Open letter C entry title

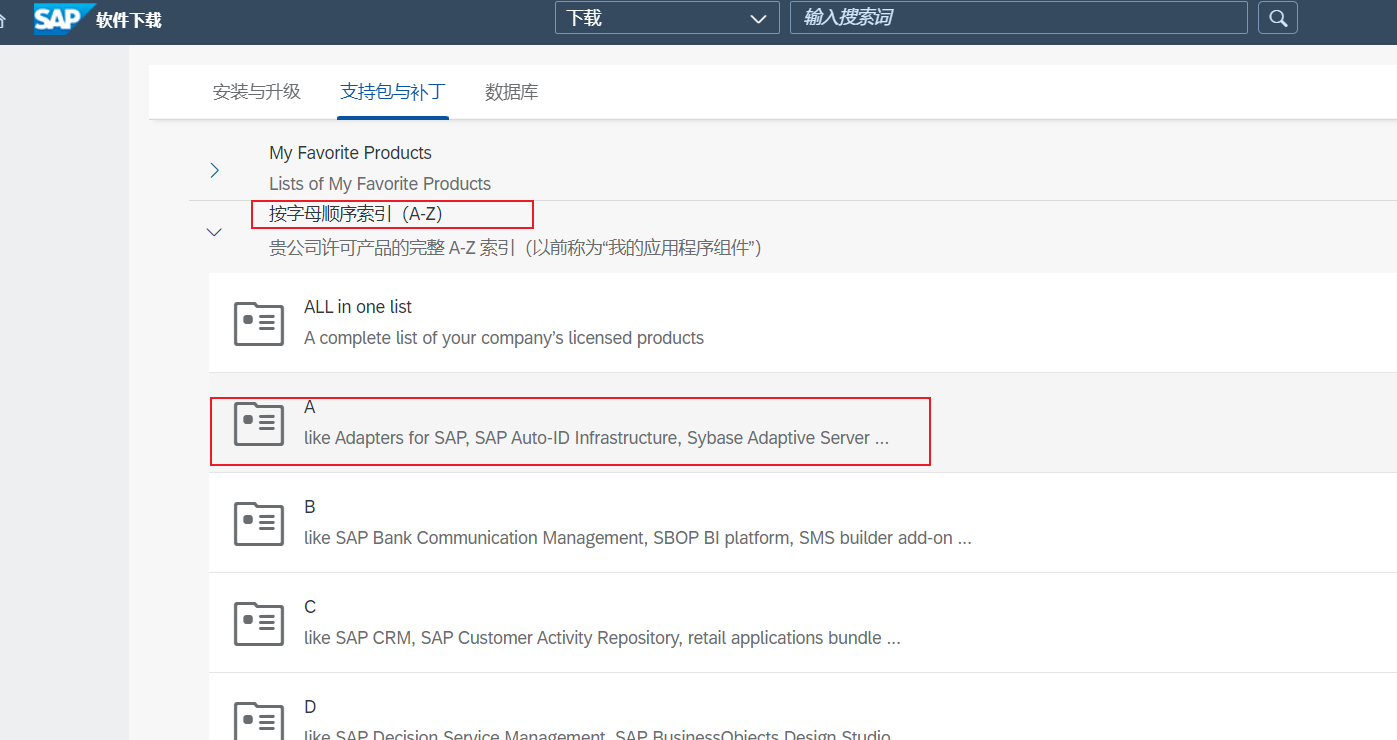point(310,607)
